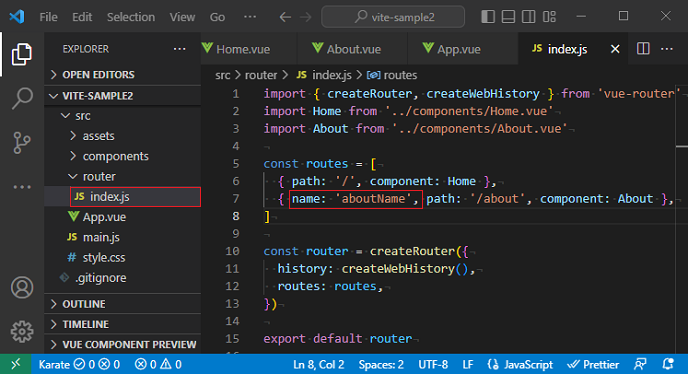Image resolution: width=688 pixels, height=374 pixels.
Task: Close the index.js editor tab
Action: (615, 49)
